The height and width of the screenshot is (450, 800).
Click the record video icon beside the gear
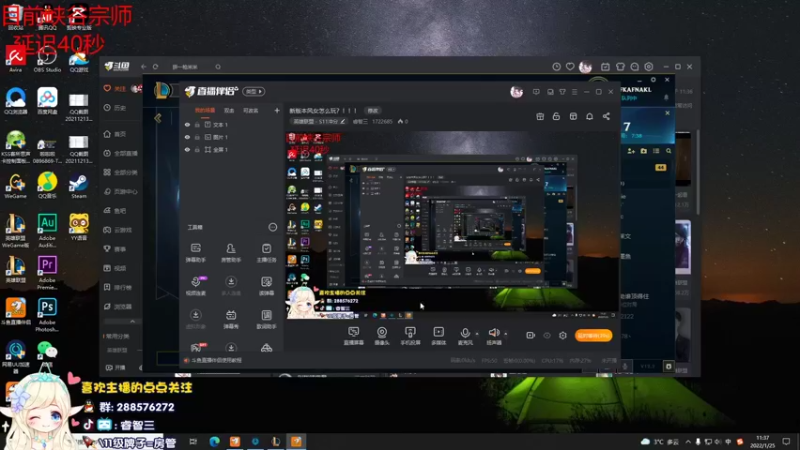(x=531, y=335)
